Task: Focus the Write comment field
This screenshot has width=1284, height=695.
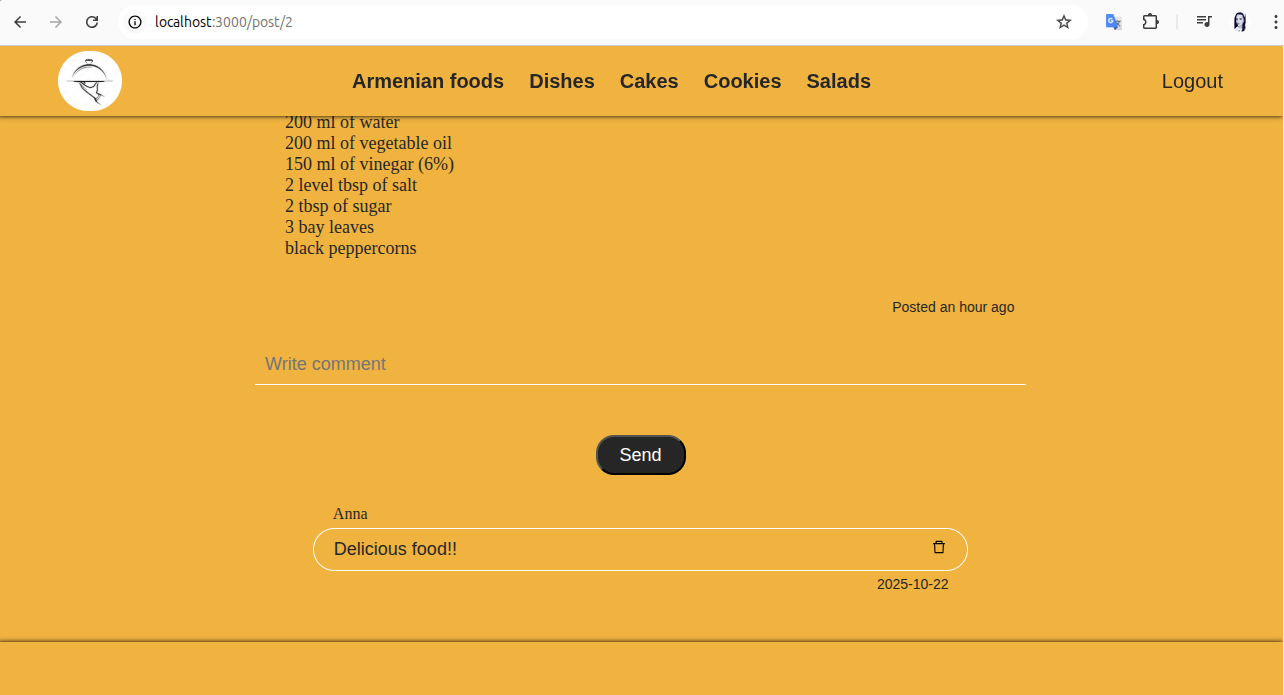Action: 640,364
